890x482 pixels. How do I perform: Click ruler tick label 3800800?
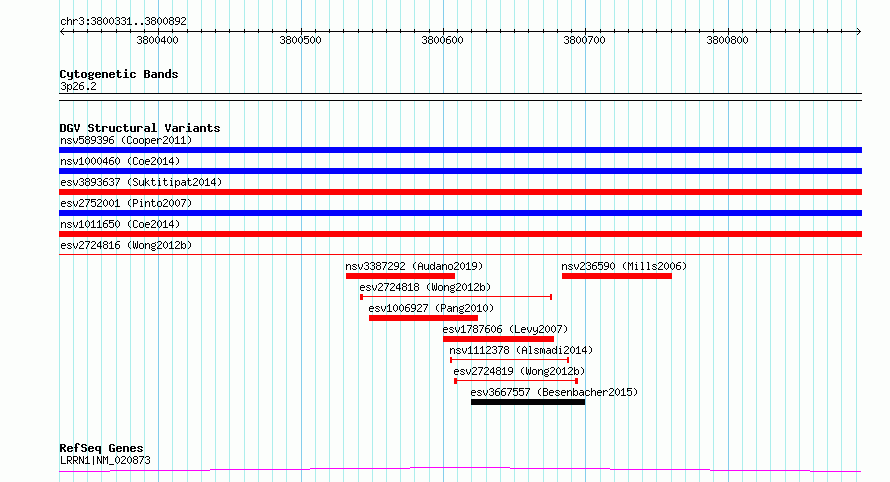click(x=727, y=40)
